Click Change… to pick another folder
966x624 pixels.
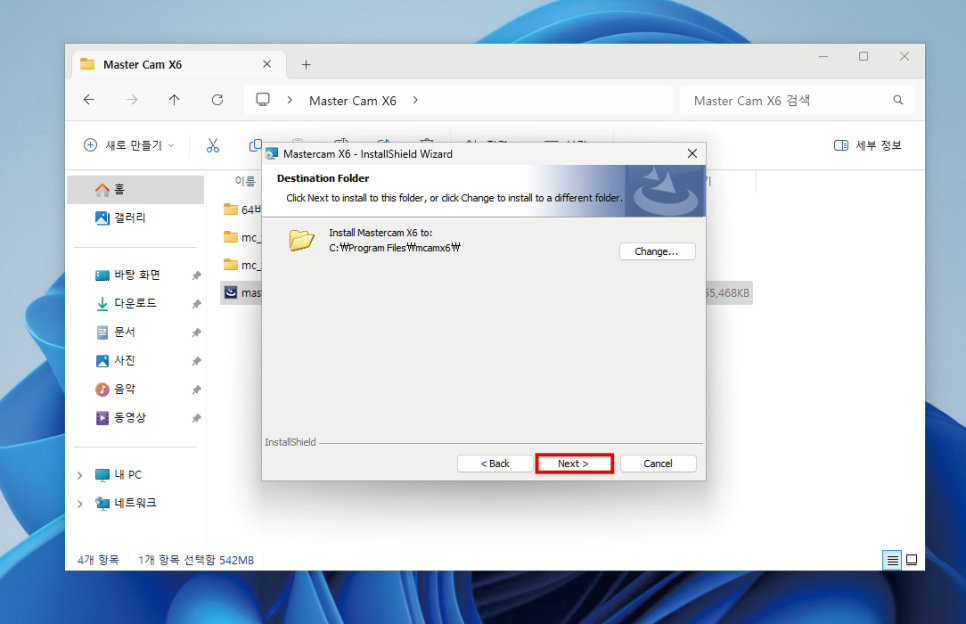(657, 251)
